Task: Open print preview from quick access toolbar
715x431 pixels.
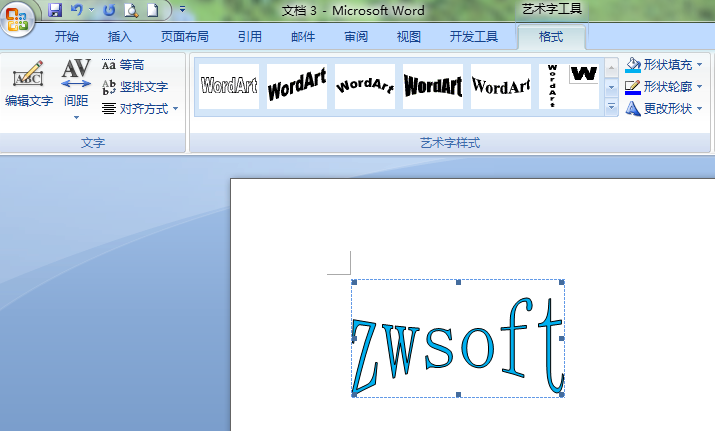Action: [130, 10]
